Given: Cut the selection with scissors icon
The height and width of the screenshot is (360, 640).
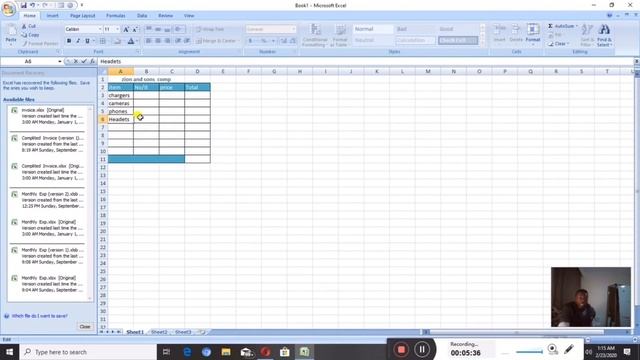Looking at the screenshot, I should pyautogui.click(x=29, y=26).
